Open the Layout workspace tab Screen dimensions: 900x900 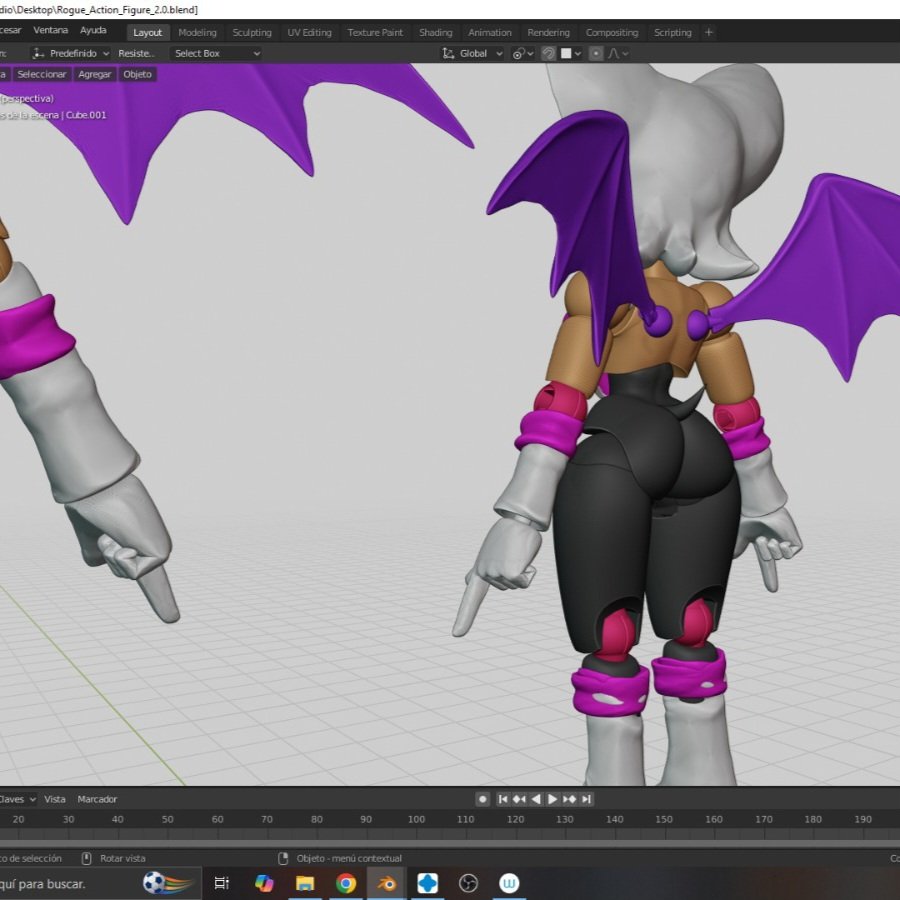148,33
